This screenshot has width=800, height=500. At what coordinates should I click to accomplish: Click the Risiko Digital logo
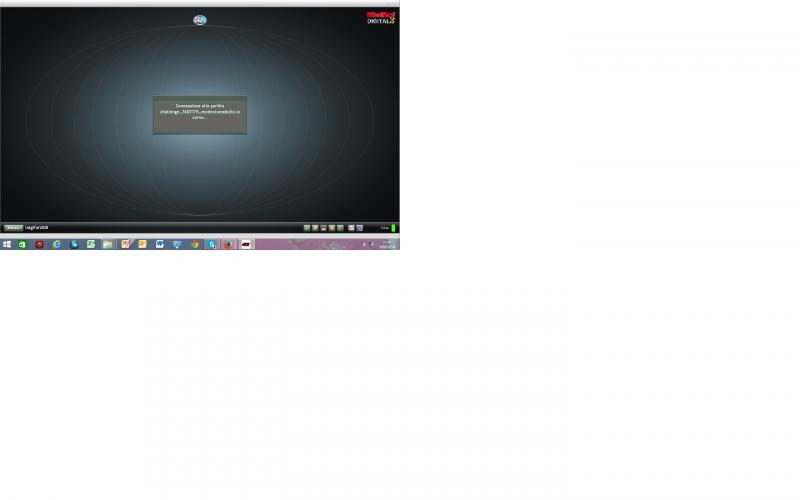tap(381, 18)
